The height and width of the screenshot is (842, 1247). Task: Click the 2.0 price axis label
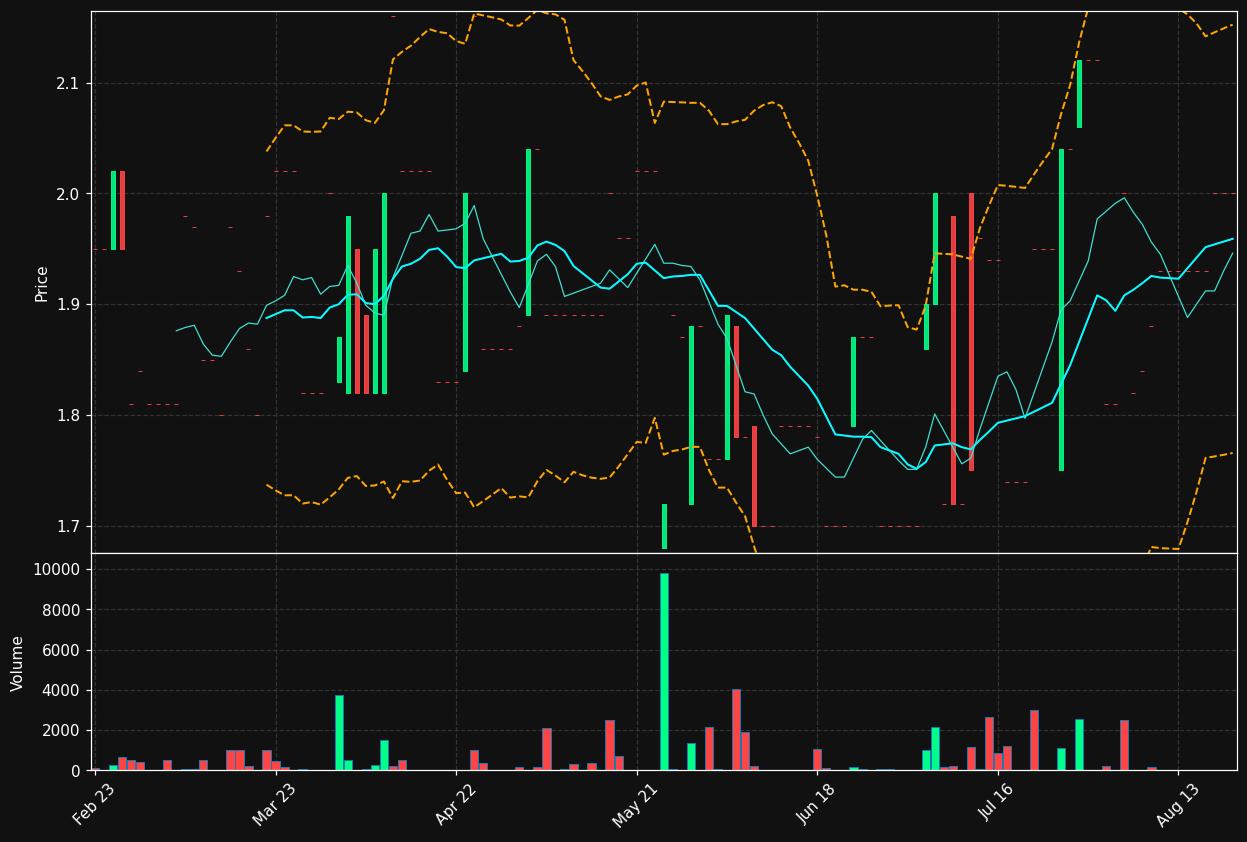(69, 194)
